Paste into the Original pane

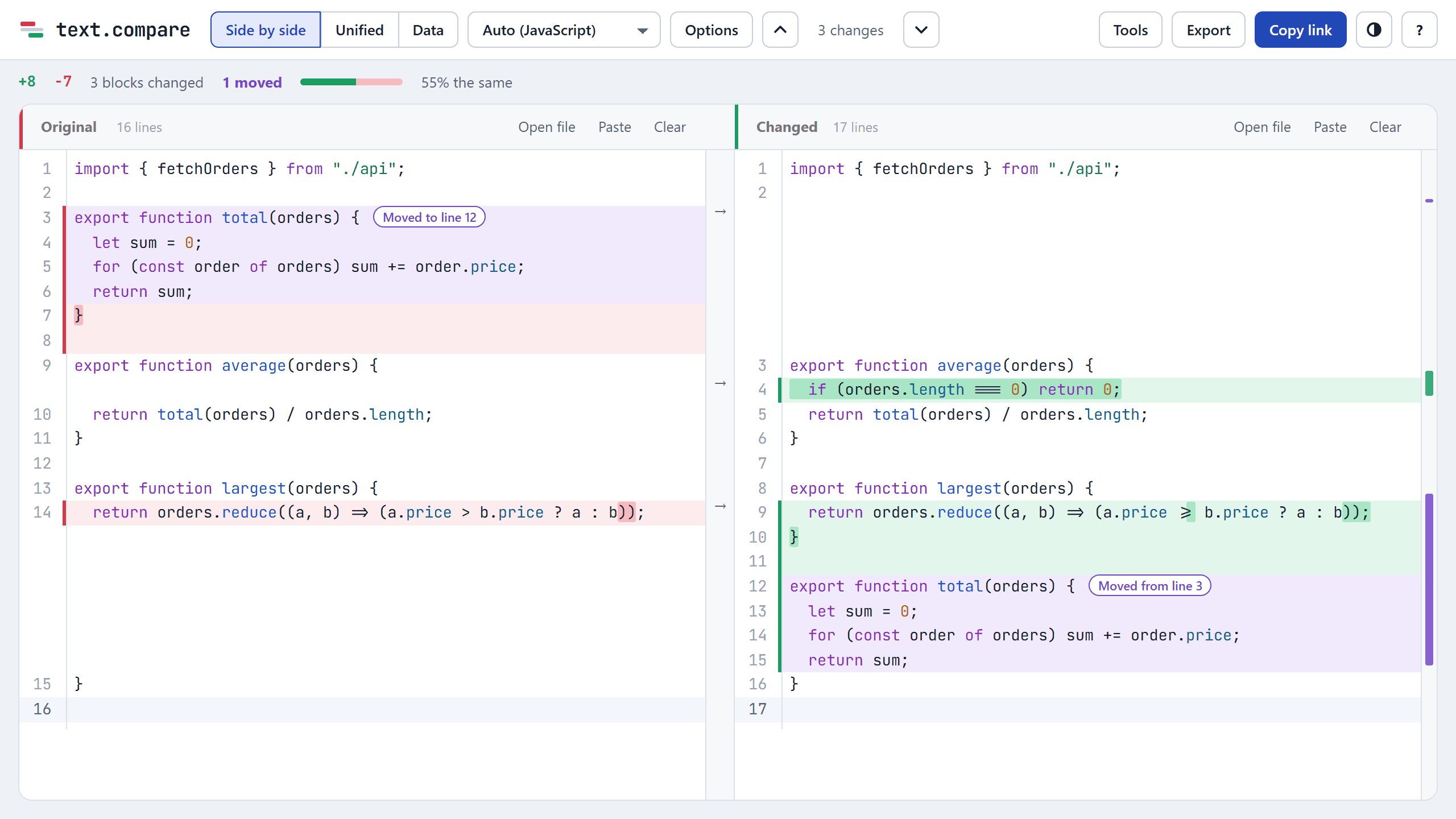point(614,127)
